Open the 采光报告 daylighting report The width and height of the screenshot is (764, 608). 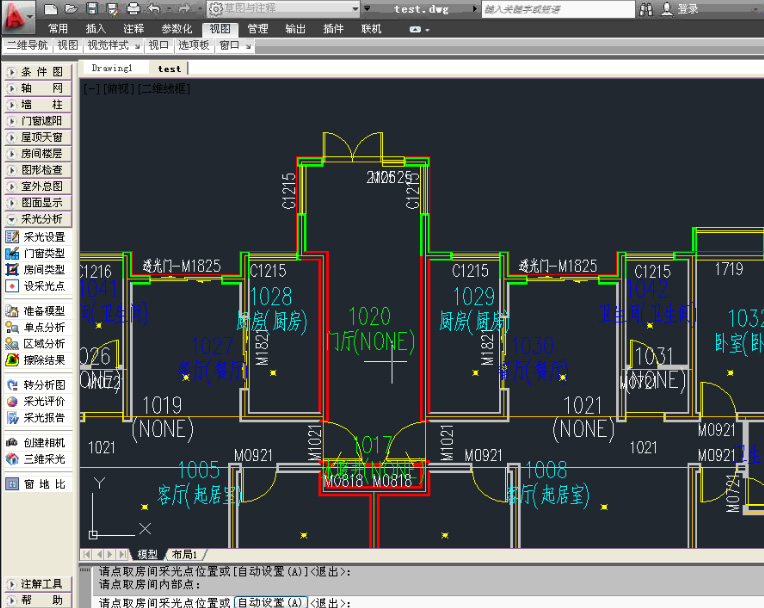coord(42,417)
